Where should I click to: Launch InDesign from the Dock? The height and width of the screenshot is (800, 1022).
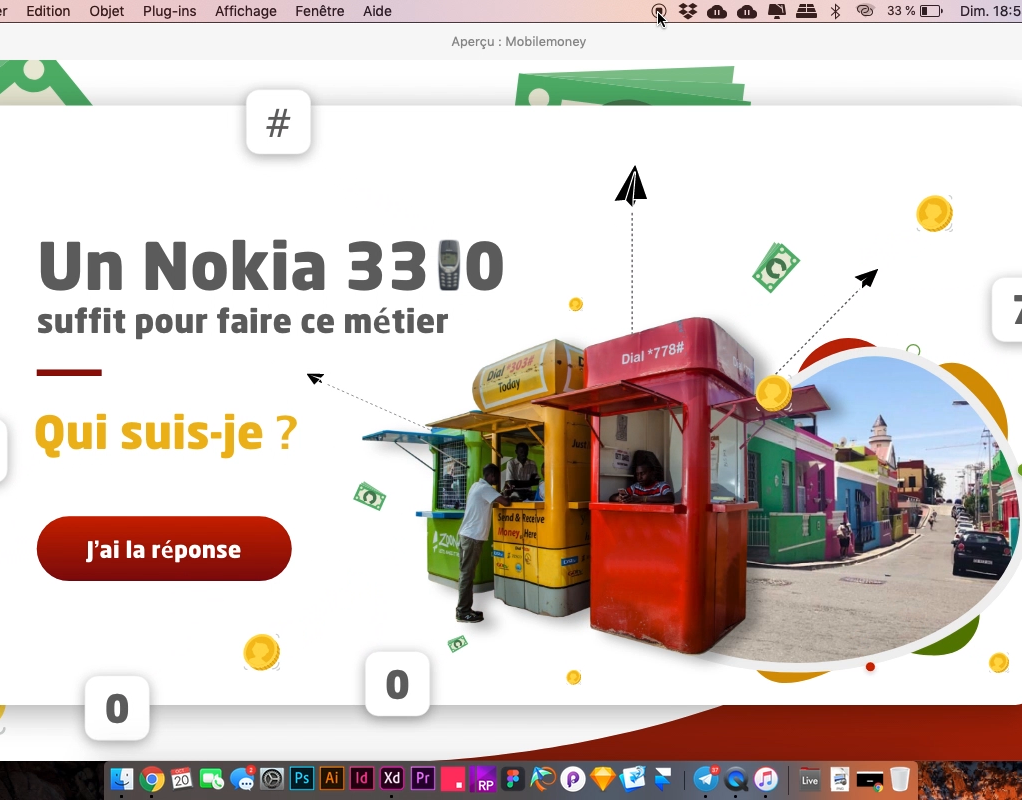[362, 778]
